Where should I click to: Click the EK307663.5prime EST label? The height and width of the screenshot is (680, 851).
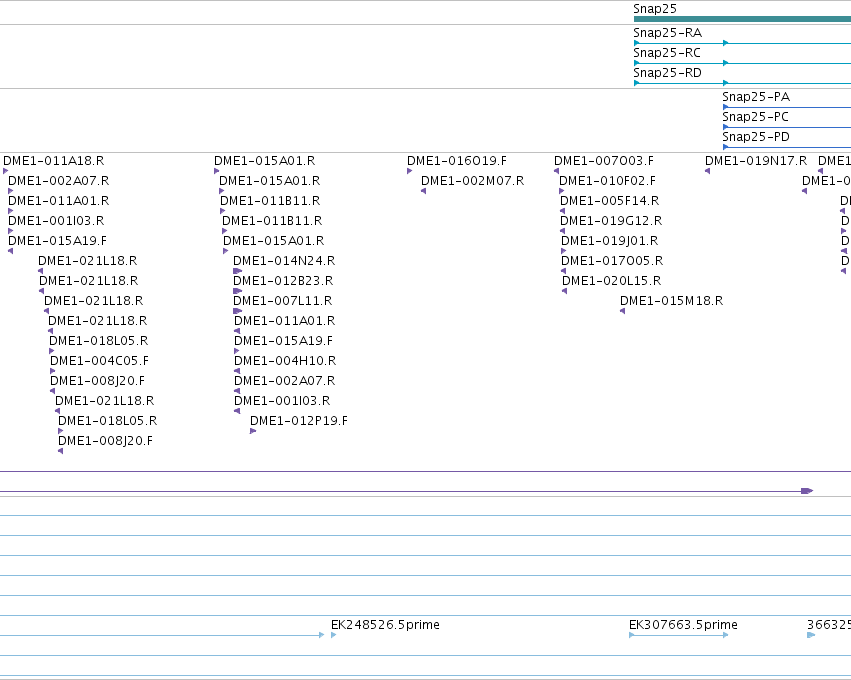pos(683,625)
